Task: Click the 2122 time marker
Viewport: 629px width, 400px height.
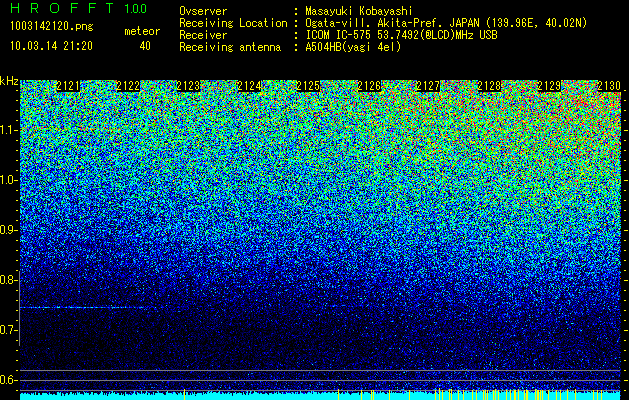Action: click(128, 86)
